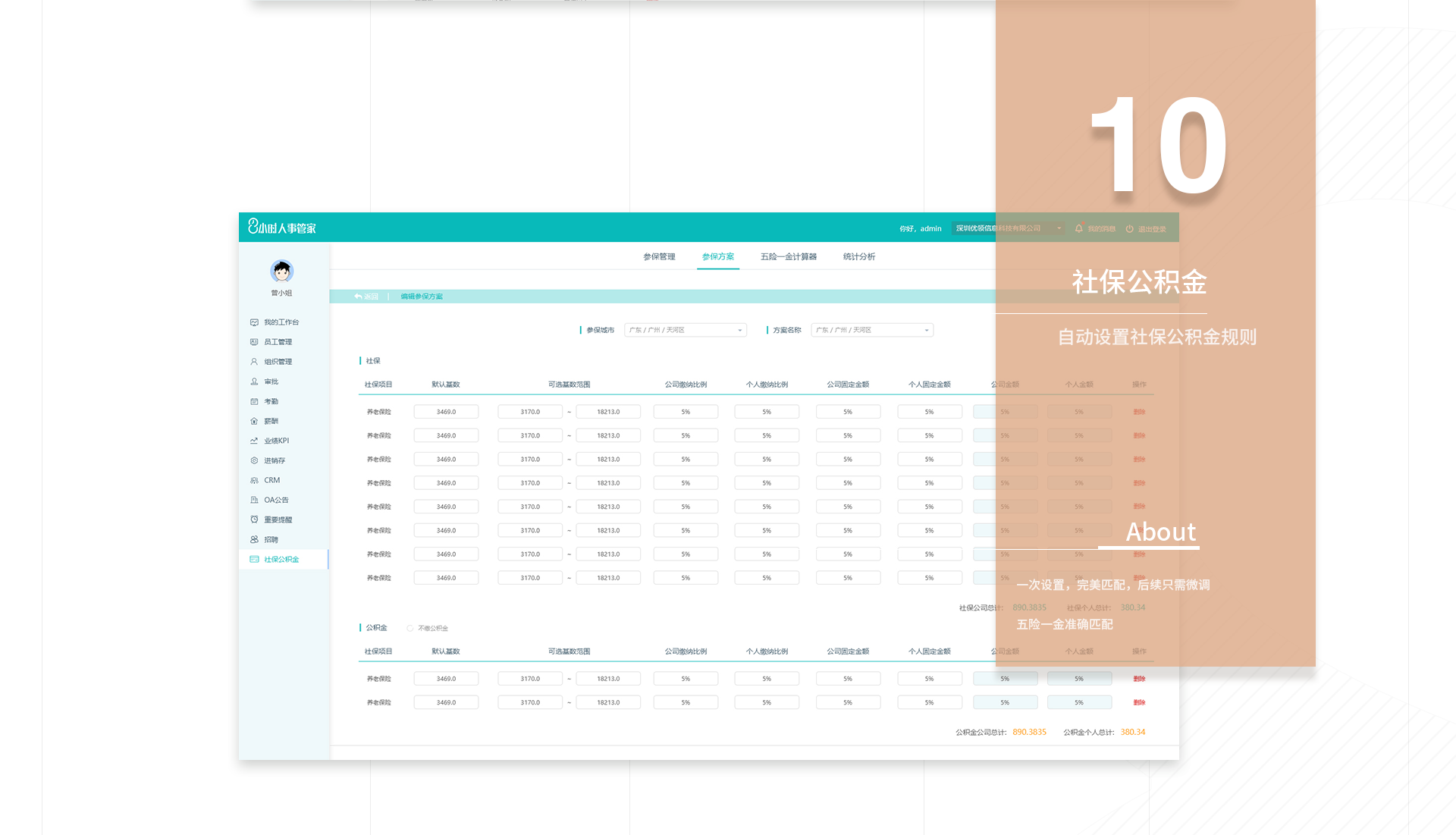Open the company selector 深圳优领信息科技有限公司
1456x835 pixels.
(1008, 228)
